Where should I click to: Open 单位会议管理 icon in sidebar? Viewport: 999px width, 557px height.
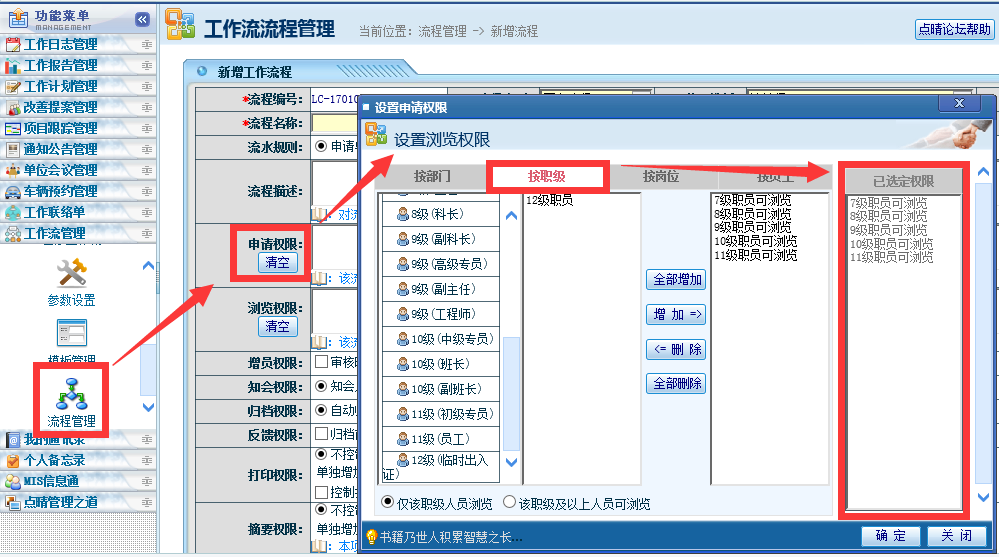click(x=13, y=171)
